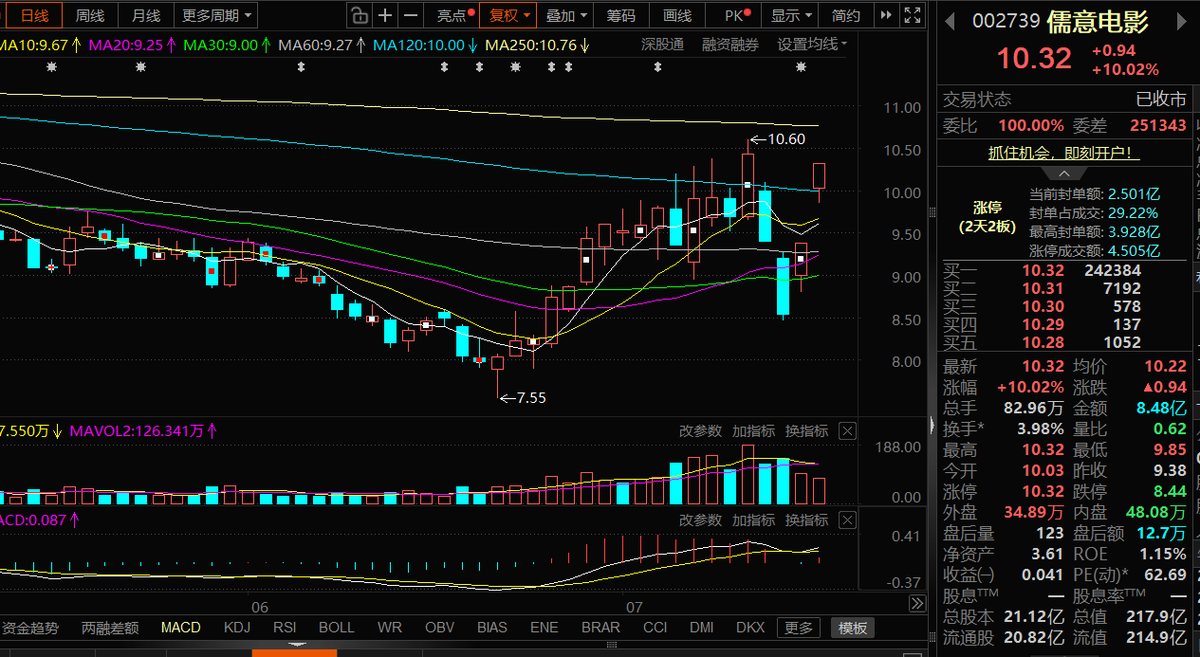Click the 模板 template button
The height and width of the screenshot is (657, 1200).
853,628
